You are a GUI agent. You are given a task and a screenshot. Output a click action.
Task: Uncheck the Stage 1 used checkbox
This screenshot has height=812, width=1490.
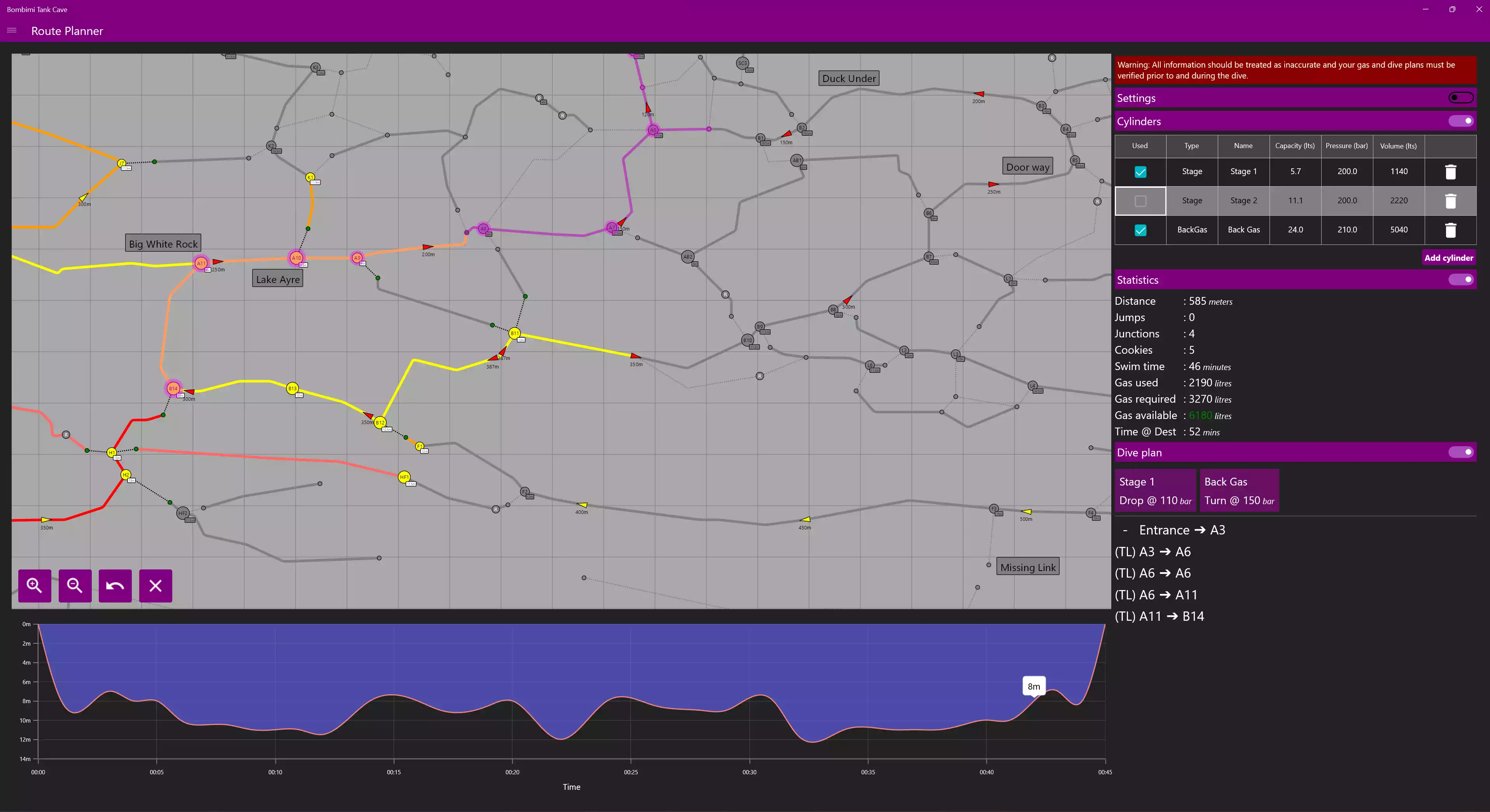[x=1140, y=172]
